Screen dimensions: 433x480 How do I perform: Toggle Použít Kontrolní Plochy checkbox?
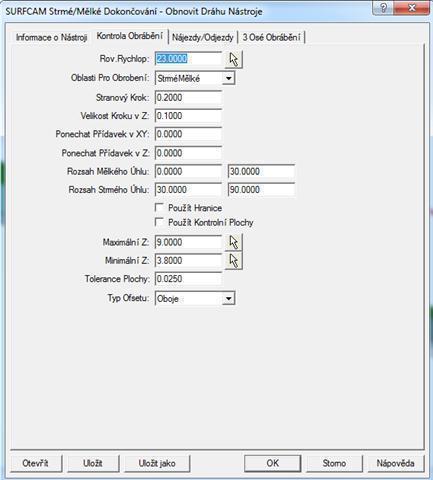pos(159,222)
